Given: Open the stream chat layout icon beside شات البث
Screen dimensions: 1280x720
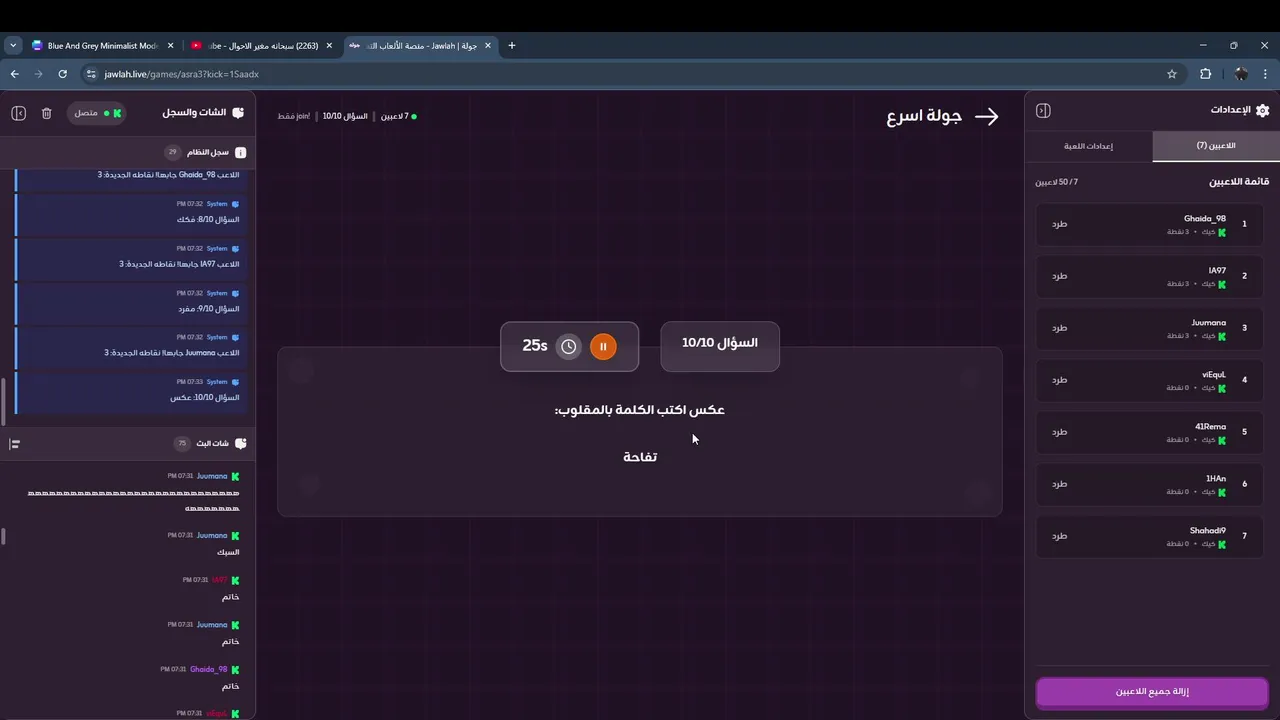Looking at the screenshot, I should (15, 444).
